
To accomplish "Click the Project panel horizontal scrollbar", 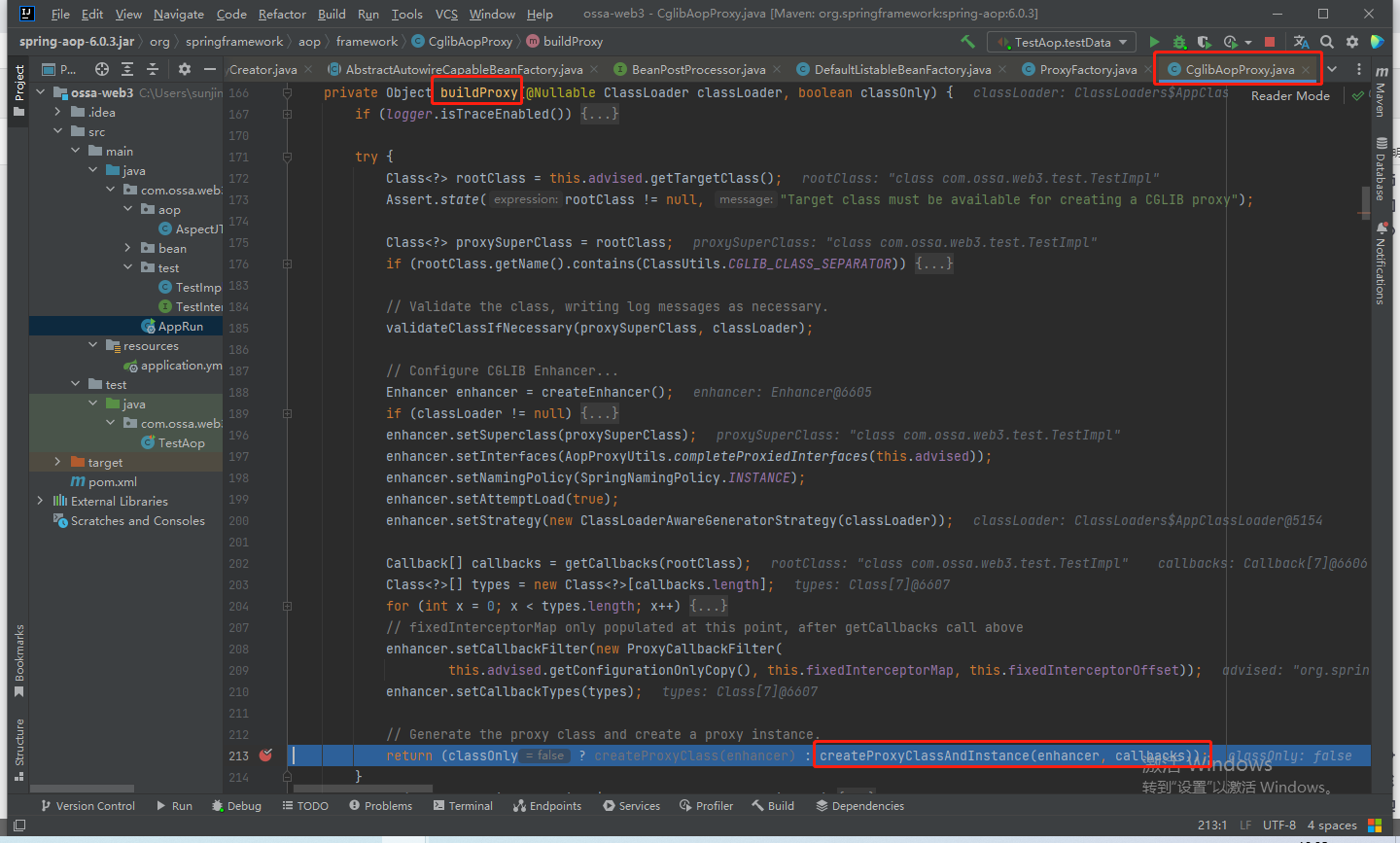I will coord(82,788).
